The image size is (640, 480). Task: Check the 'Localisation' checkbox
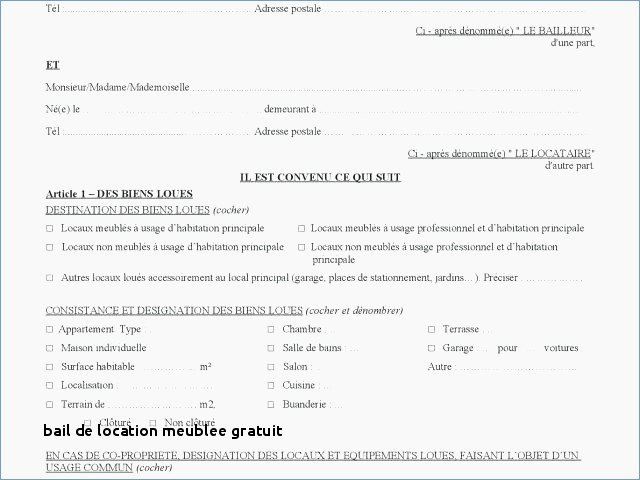[49, 385]
